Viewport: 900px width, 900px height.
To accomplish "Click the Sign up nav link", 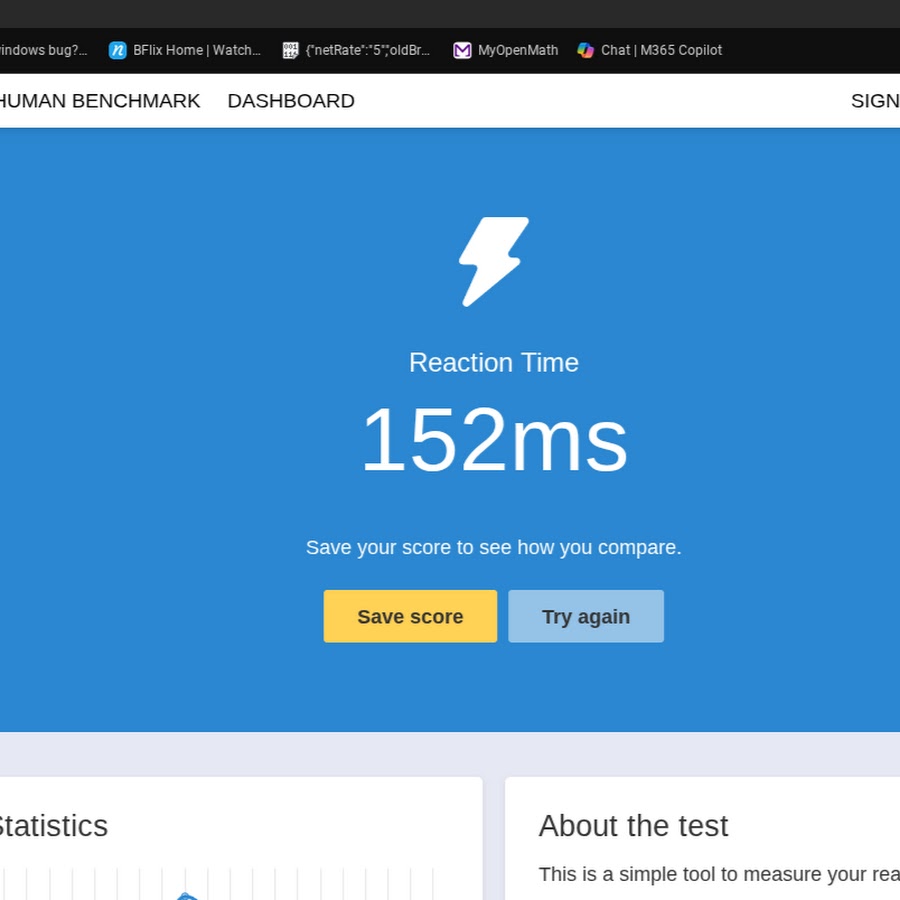I will (875, 101).
